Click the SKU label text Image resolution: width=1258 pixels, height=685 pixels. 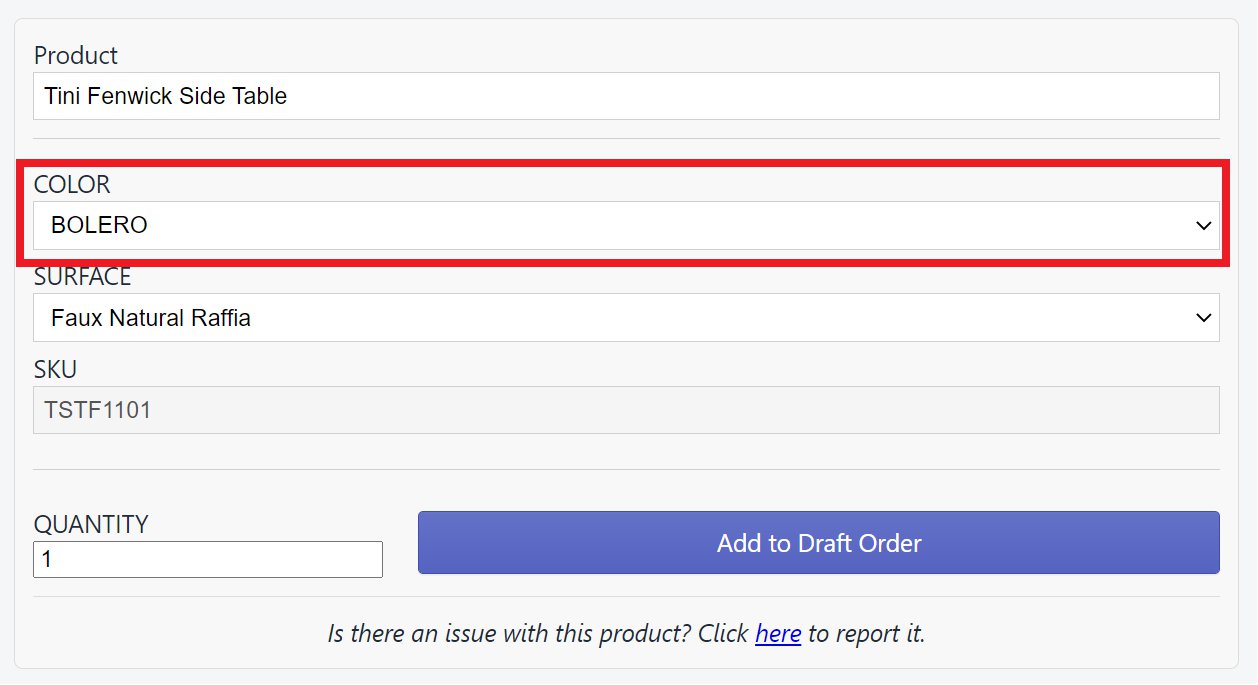pyautogui.click(x=55, y=369)
